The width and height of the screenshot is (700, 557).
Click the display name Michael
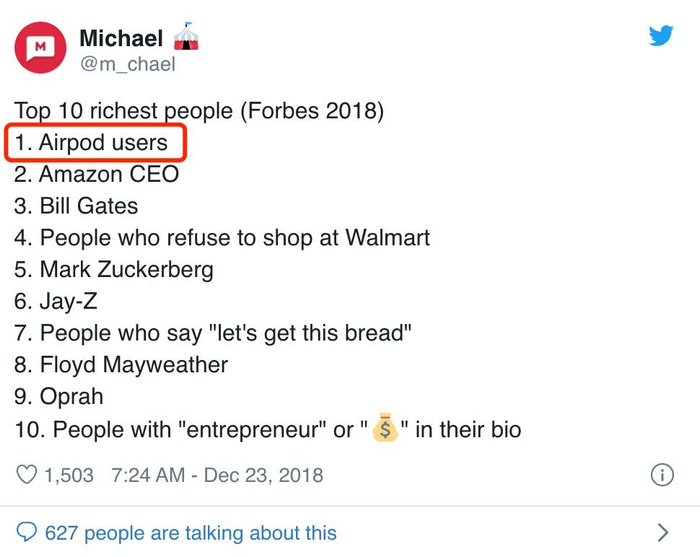coord(121,39)
